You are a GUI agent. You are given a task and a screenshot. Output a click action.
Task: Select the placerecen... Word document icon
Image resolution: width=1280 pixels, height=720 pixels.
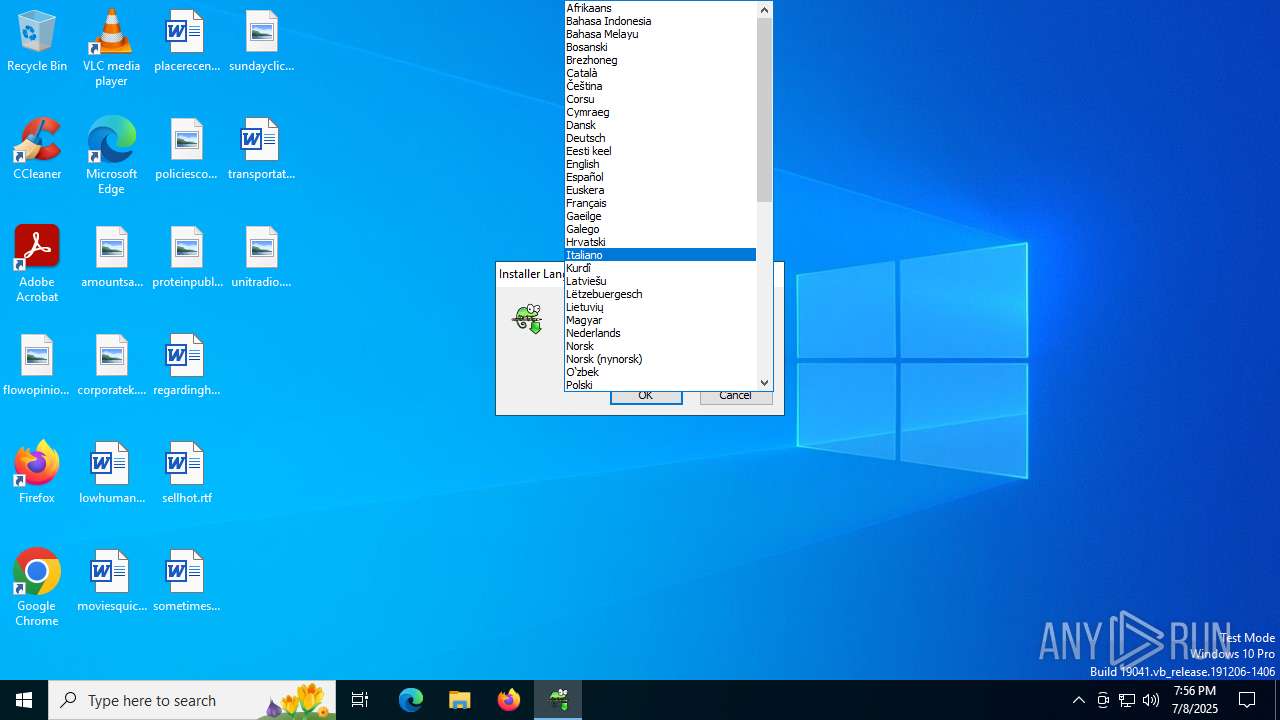click(x=186, y=42)
